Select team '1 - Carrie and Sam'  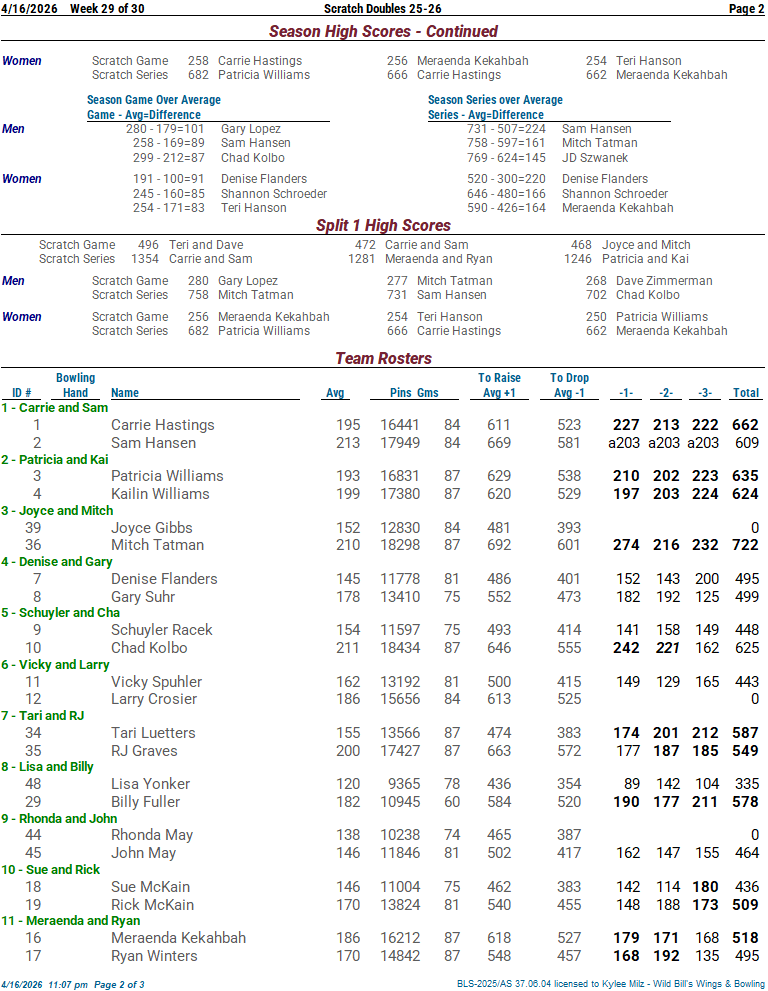[x=54, y=408]
